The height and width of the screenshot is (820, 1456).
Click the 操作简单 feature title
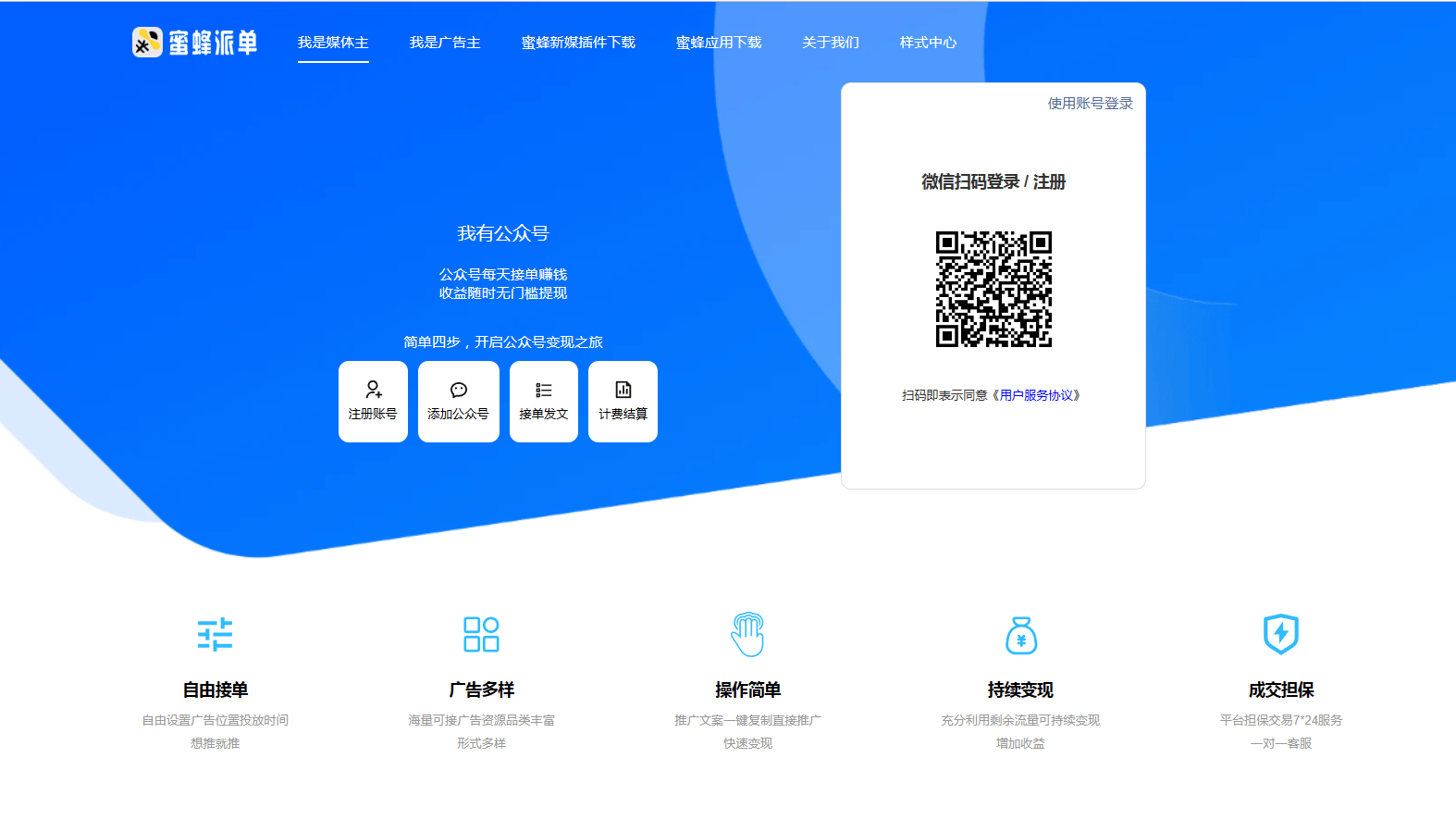pos(747,690)
